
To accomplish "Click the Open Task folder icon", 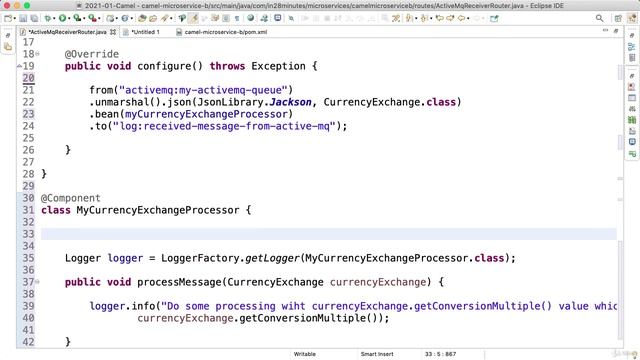I will (x=153, y=18).
